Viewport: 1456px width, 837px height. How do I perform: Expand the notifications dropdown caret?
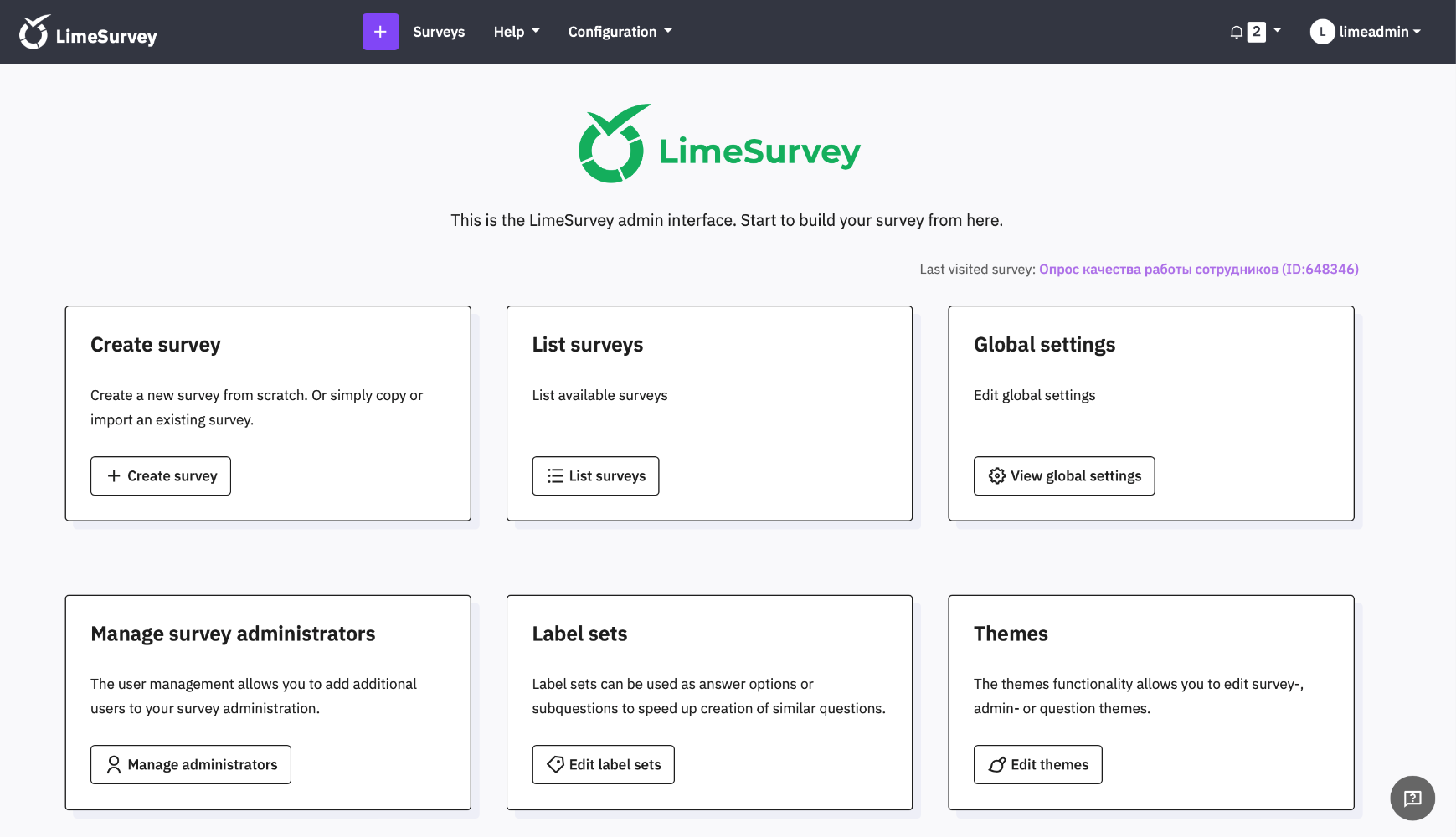pyautogui.click(x=1277, y=31)
